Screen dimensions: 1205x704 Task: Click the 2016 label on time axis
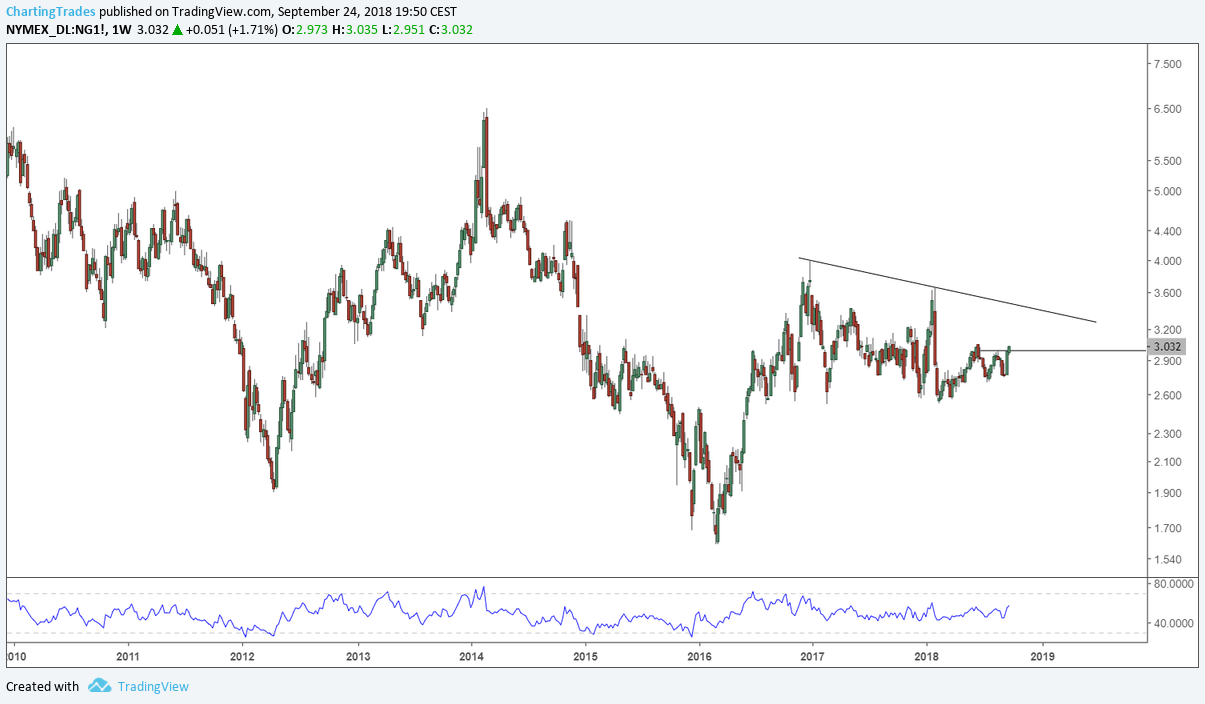tap(700, 657)
